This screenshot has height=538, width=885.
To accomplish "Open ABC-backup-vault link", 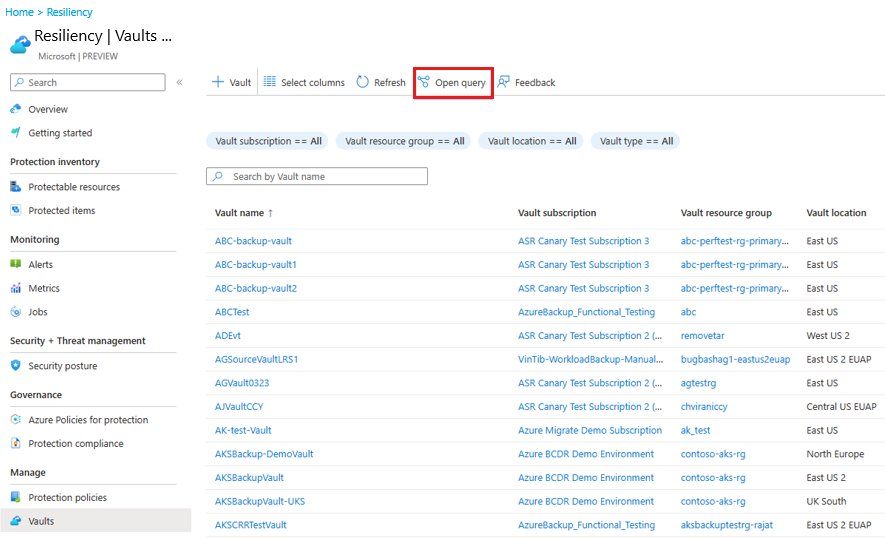I will coord(253,241).
